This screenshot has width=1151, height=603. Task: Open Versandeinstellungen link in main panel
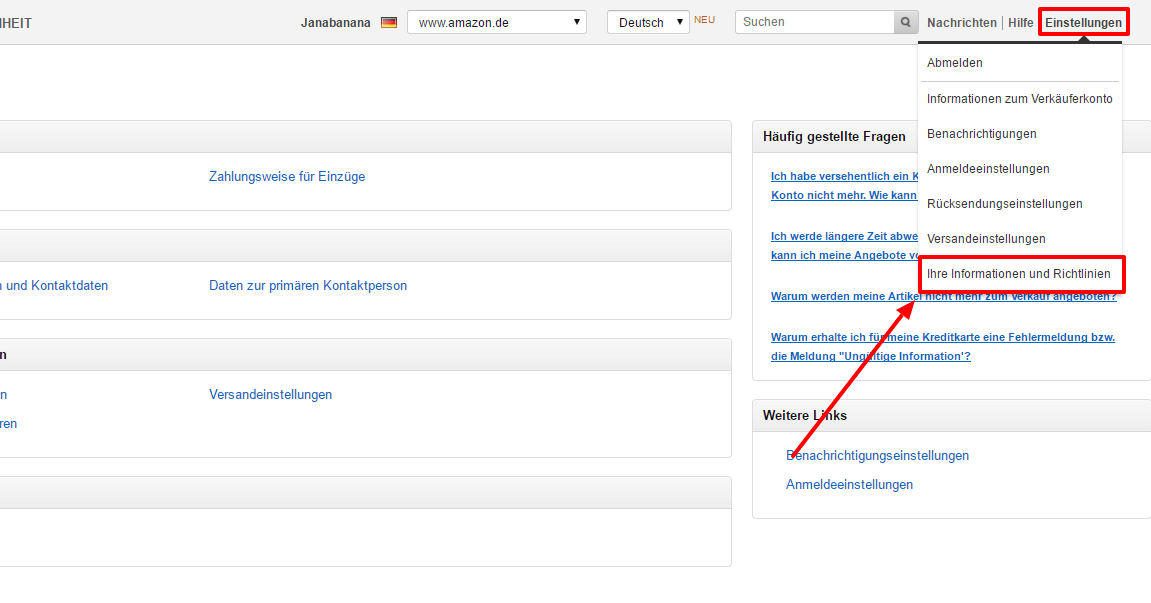point(270,394)
